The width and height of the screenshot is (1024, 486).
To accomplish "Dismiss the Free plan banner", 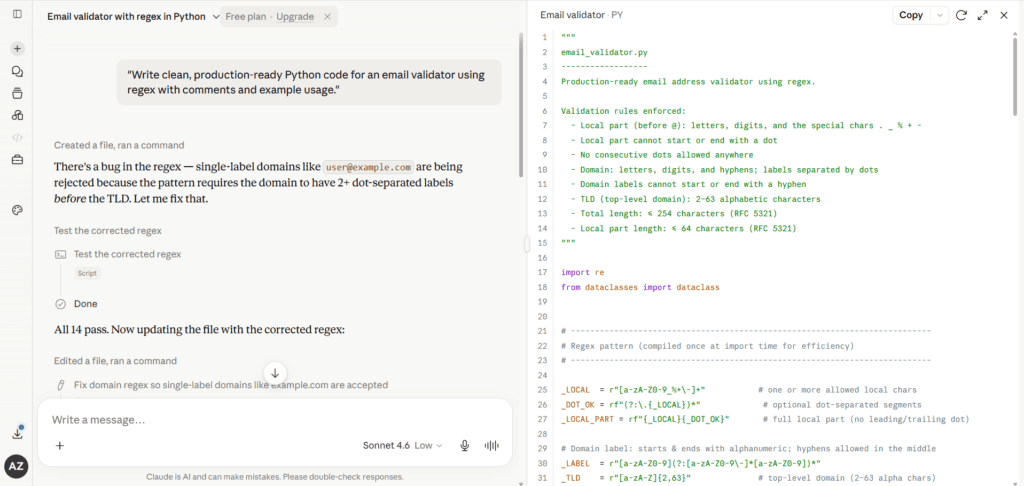I will click(328, 17).
